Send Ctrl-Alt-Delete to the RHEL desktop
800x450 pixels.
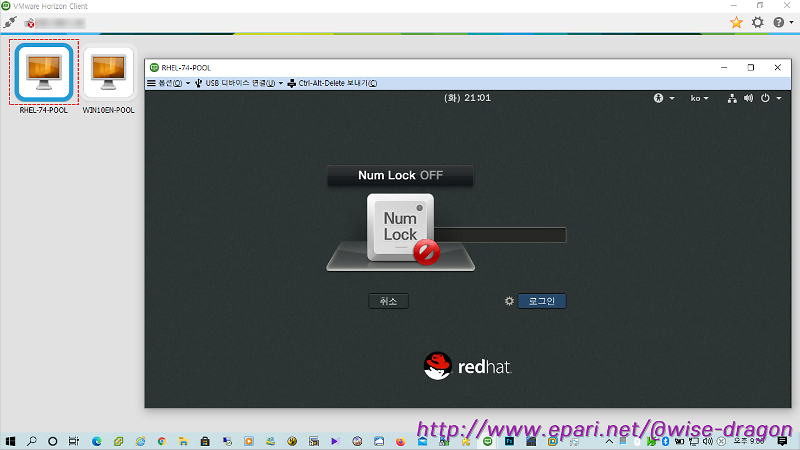[332, 83]
